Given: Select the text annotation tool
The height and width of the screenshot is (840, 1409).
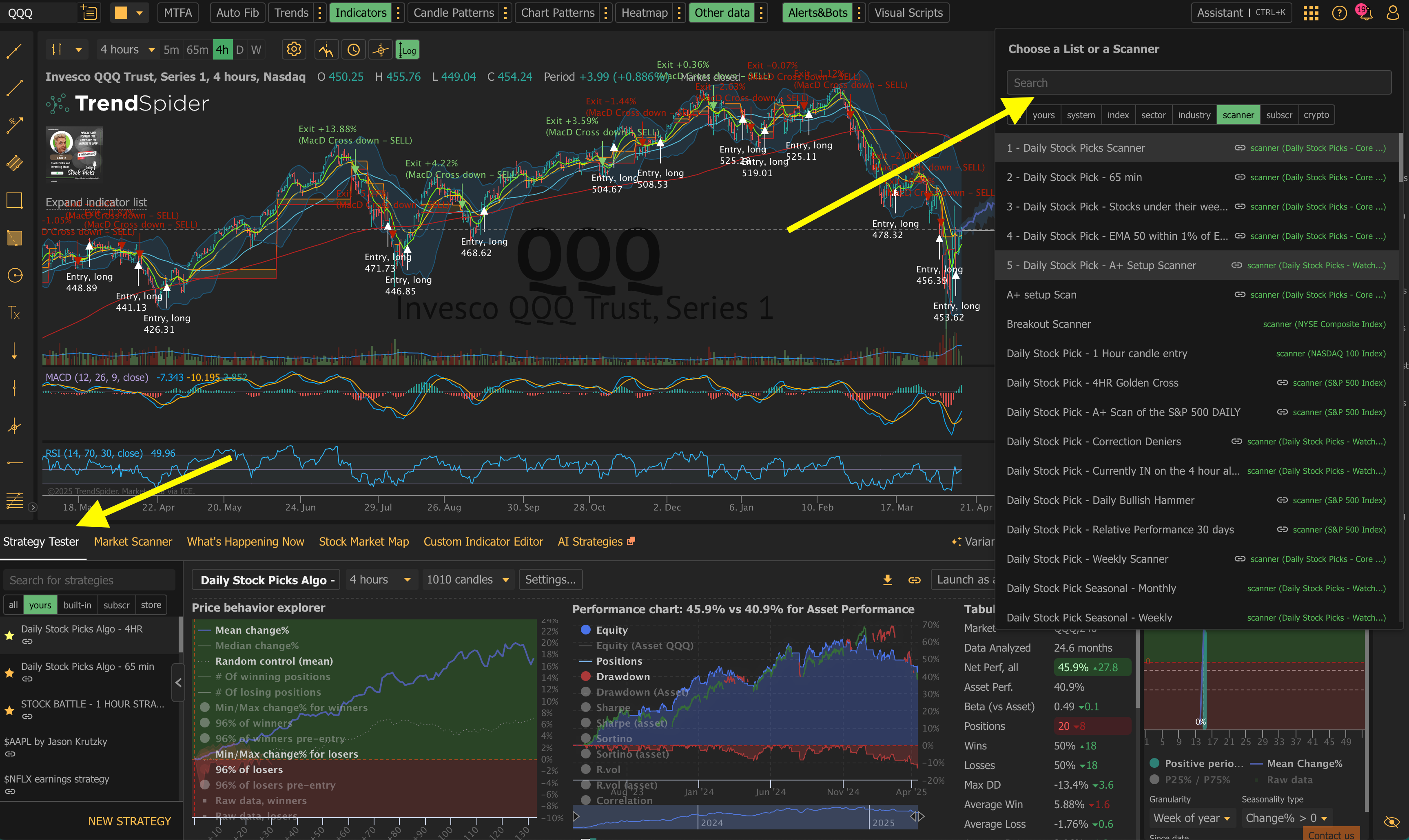Looking at the screenshot, I should pos(15,313).
